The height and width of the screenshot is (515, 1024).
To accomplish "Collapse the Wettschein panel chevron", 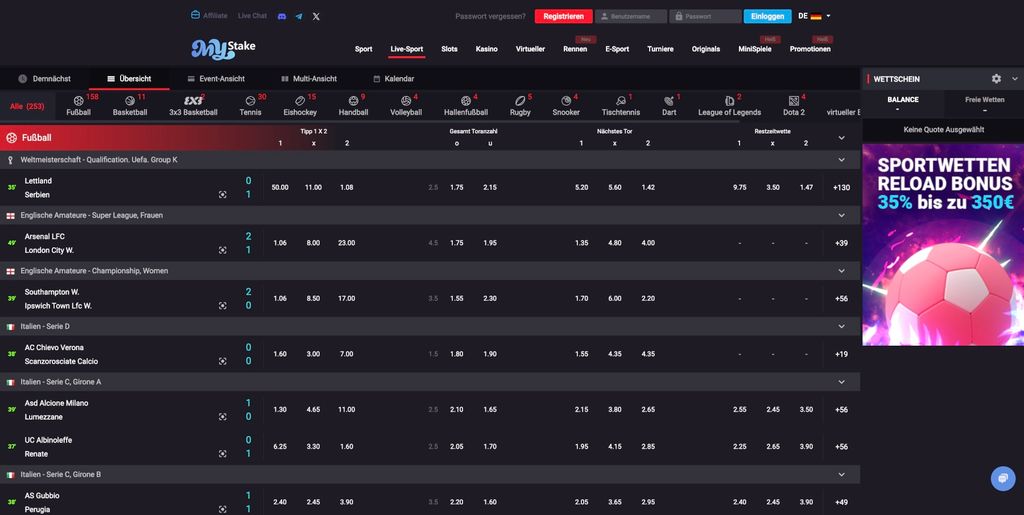I will [1015, 78].
